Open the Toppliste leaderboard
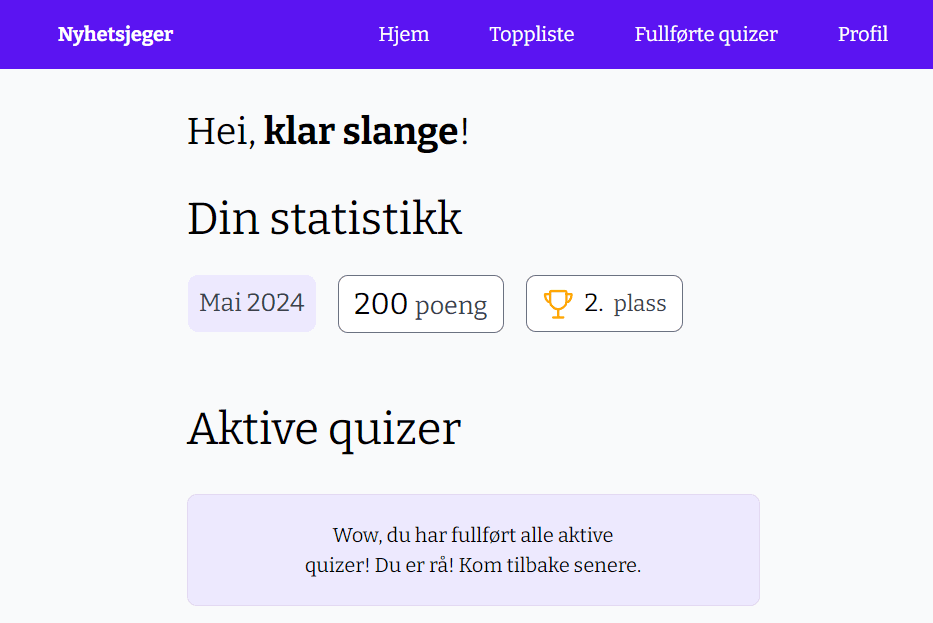The width and height of the screenshot is (933, 623). (x=531, y=34)
